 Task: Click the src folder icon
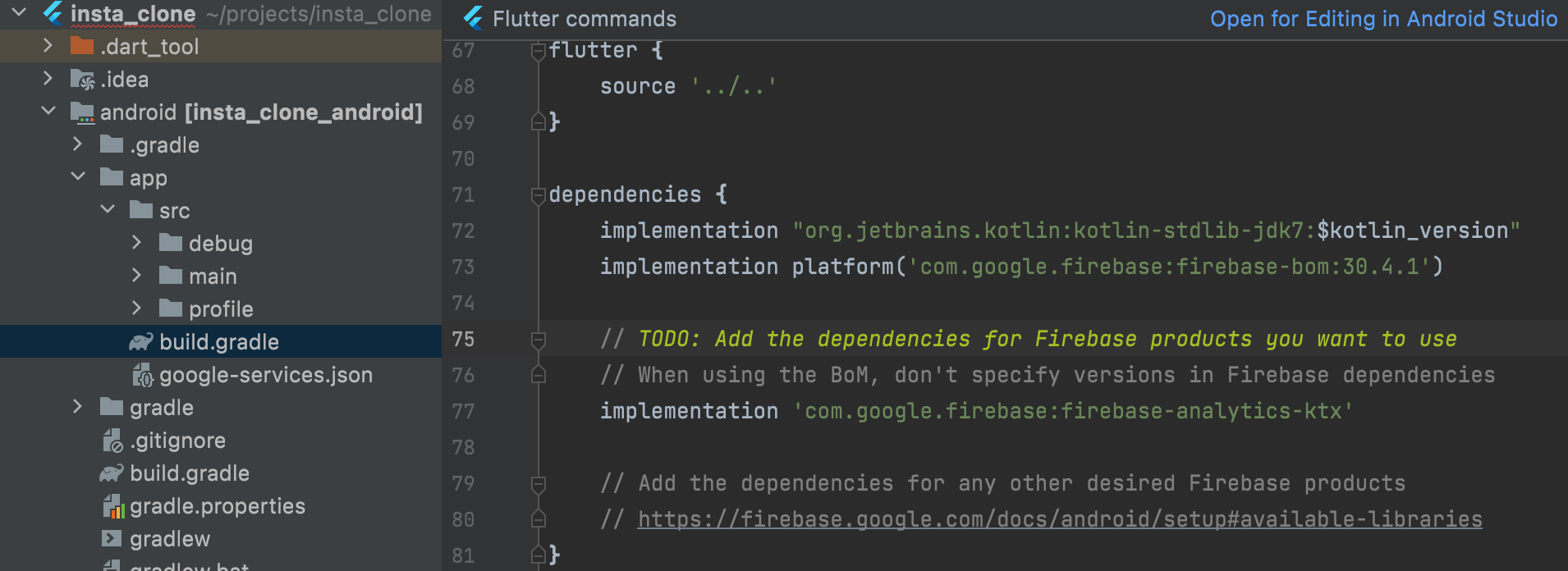pos(141,210)
